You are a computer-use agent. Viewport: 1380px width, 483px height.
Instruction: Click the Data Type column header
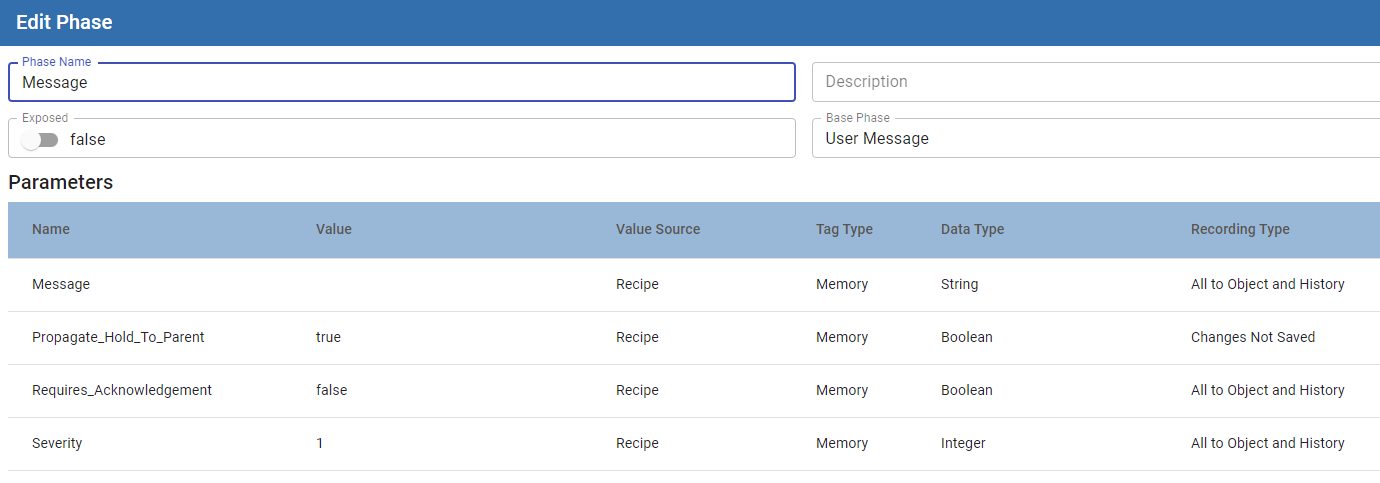click(x=972, y=229)
